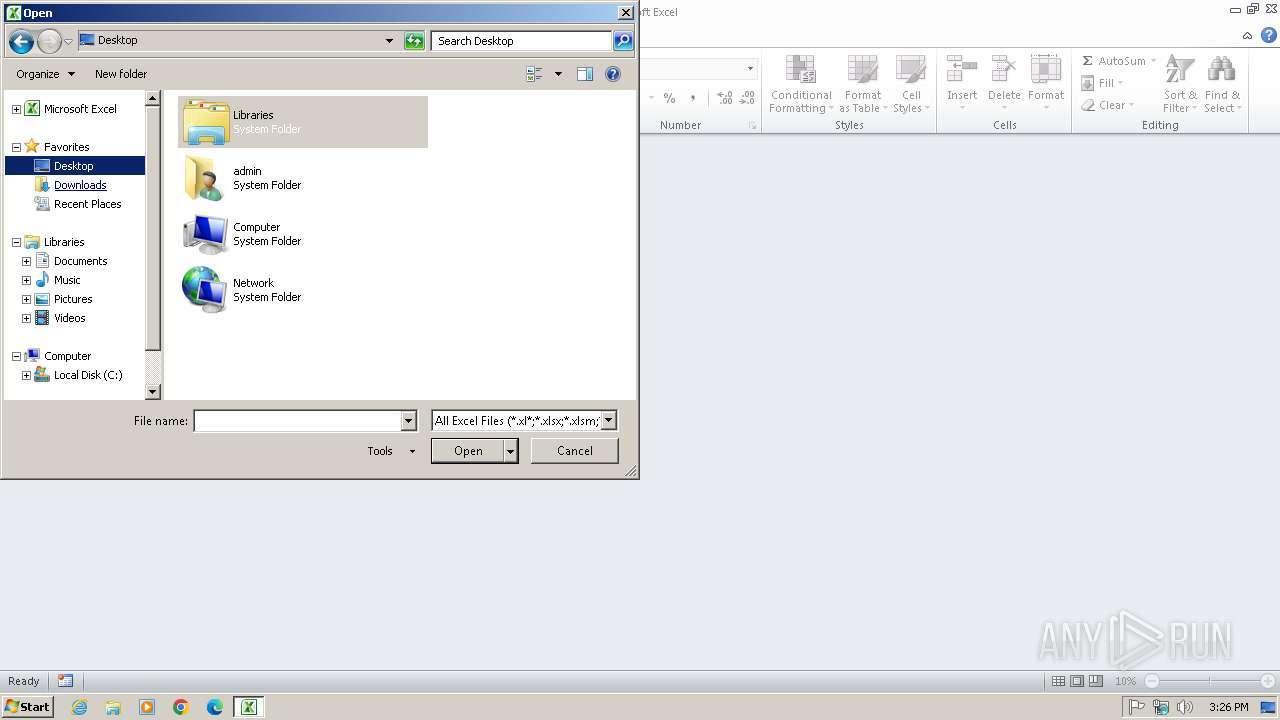
Task: Select the Network system folder
Action: tap(302, 290)
